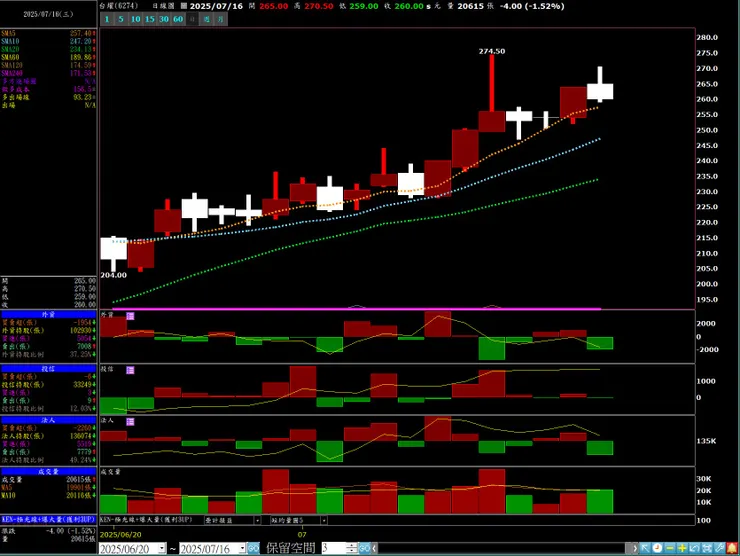The image size is (740, 556).
Task: Switch to 1-minute chart interval
Action: click(107, 19)
